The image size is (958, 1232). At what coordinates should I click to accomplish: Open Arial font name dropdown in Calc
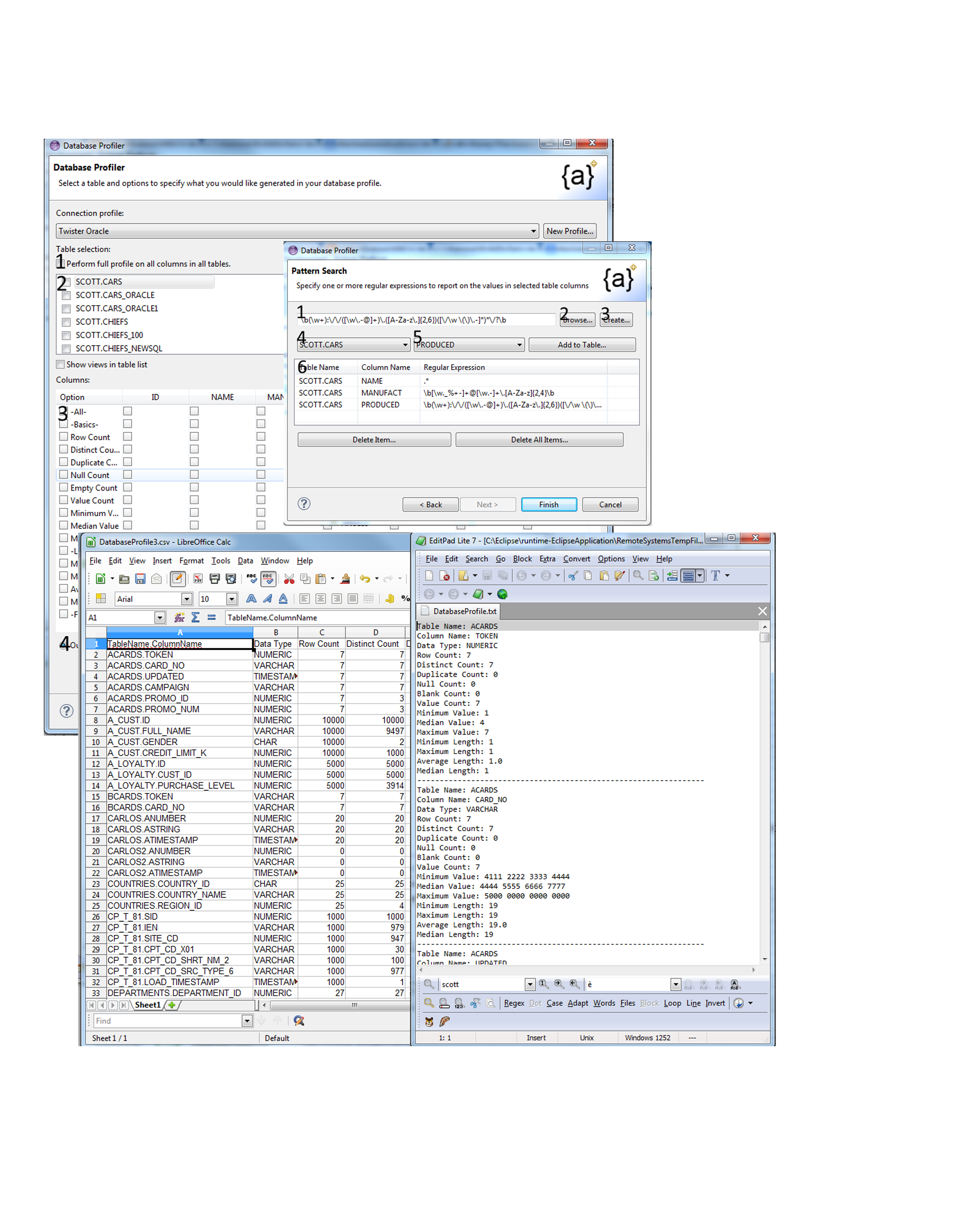pyautogui.click(x=186, y=599)
